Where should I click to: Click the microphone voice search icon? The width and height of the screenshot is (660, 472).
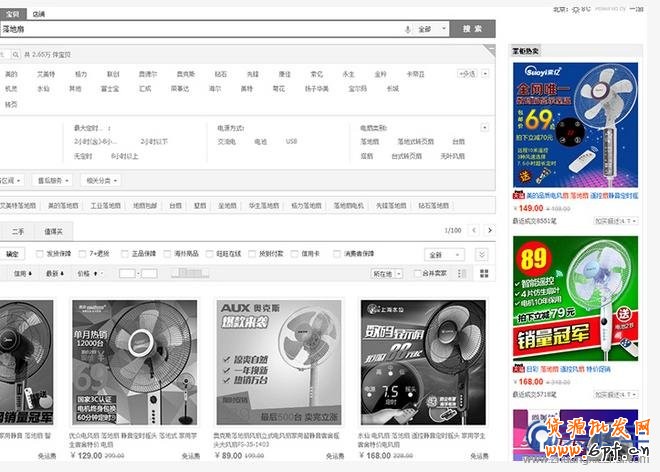[x=407, y=29]
